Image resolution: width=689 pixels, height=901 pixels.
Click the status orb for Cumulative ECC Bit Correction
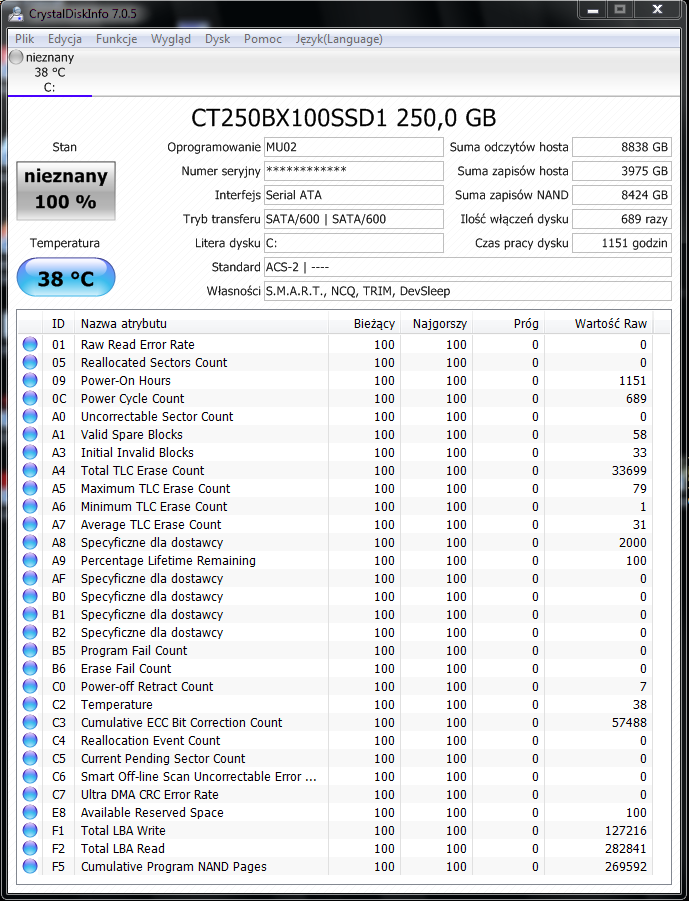[30, 722]
